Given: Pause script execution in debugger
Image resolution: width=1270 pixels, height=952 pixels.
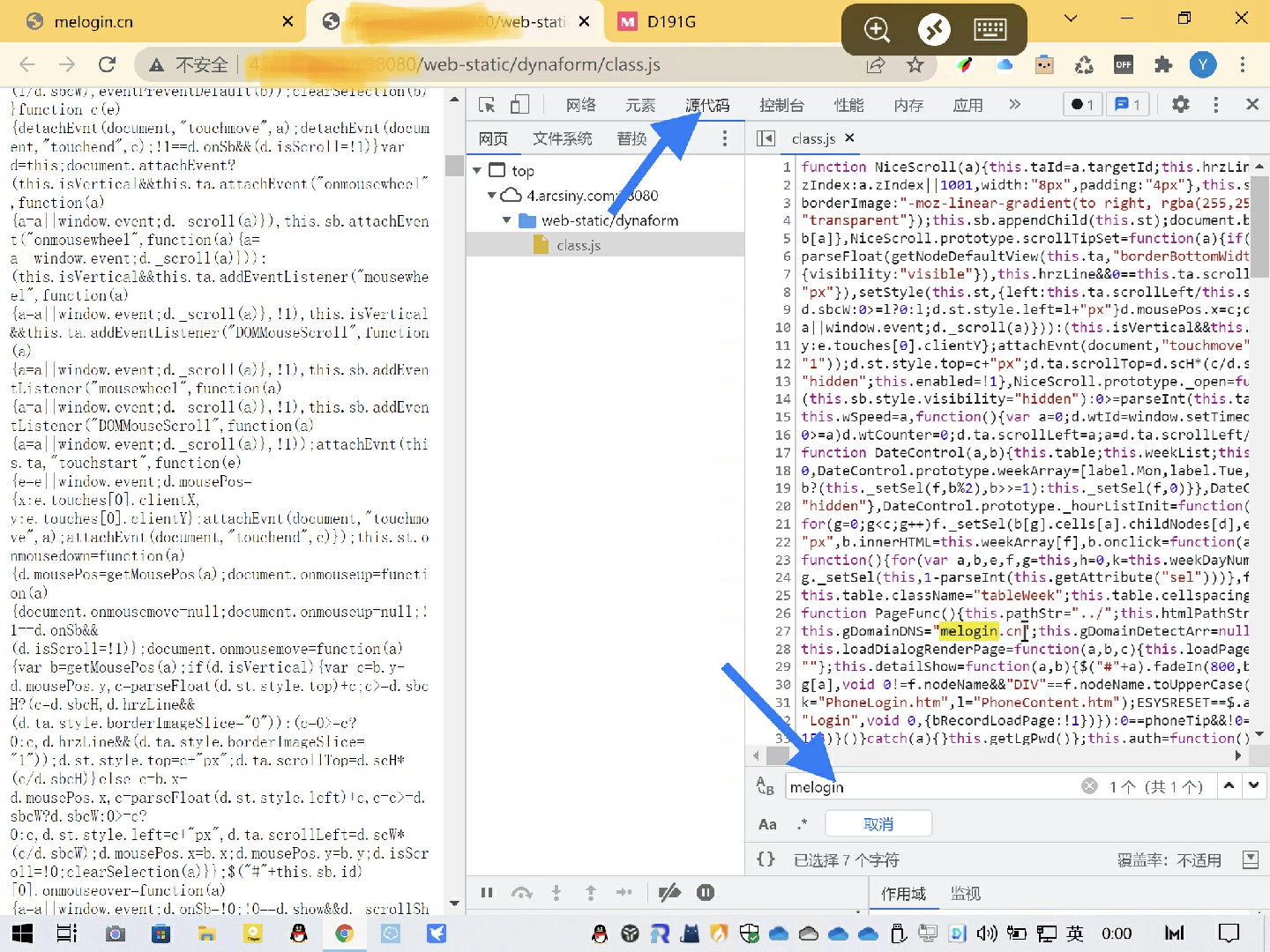Looking at the screenshot, I should tap(487, 893).
